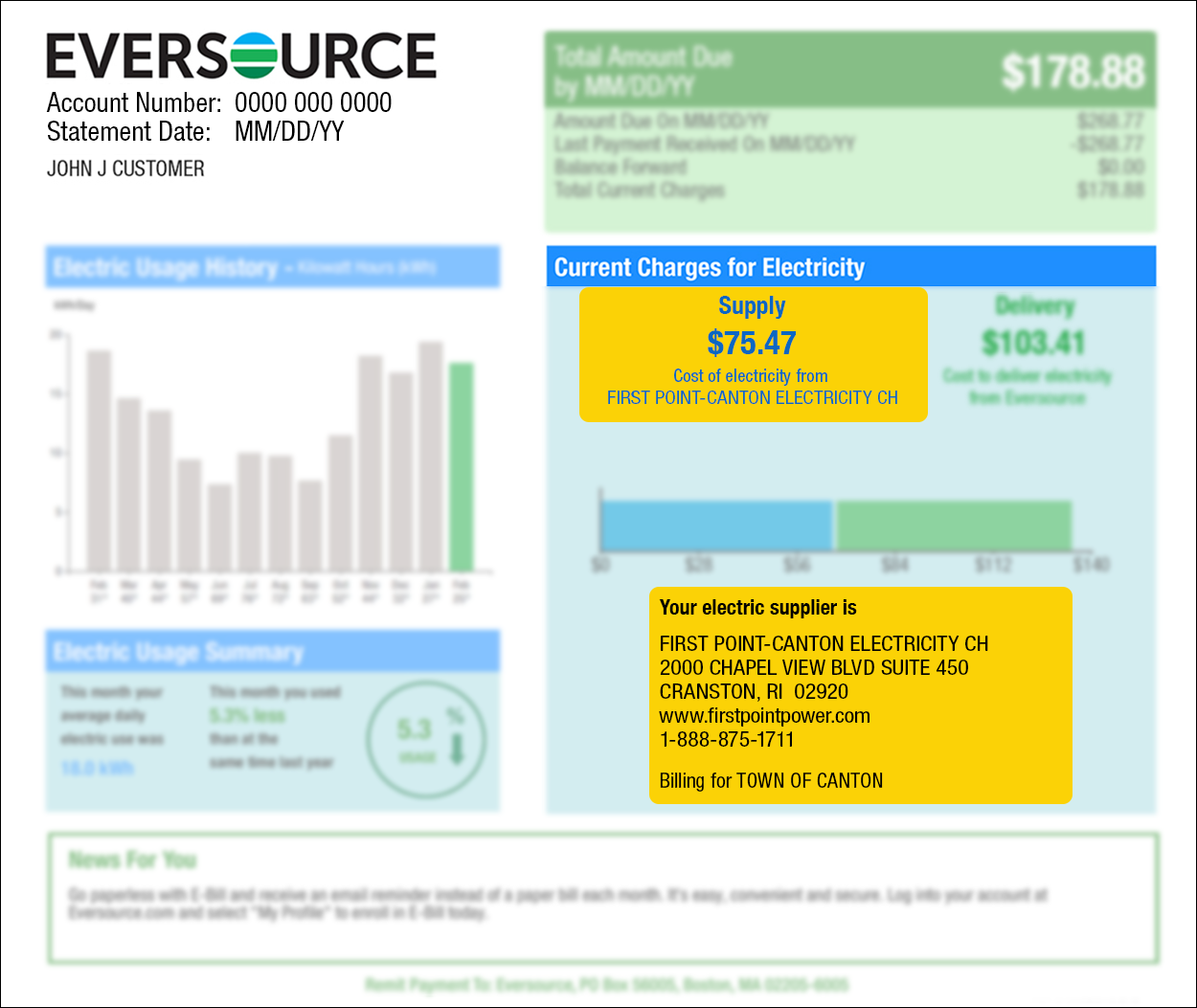Click the JOHN J CUSTOMER name
The image size is (1197, 1008).
[x=125, y=168]
